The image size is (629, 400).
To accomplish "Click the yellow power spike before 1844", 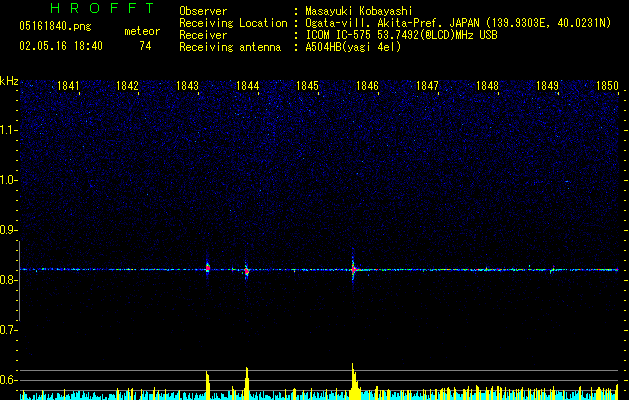I will point(247,383).
